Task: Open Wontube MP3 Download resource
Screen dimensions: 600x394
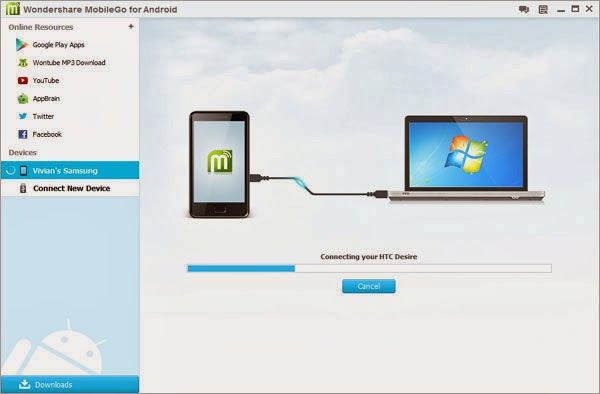Action: coord(69,63)
